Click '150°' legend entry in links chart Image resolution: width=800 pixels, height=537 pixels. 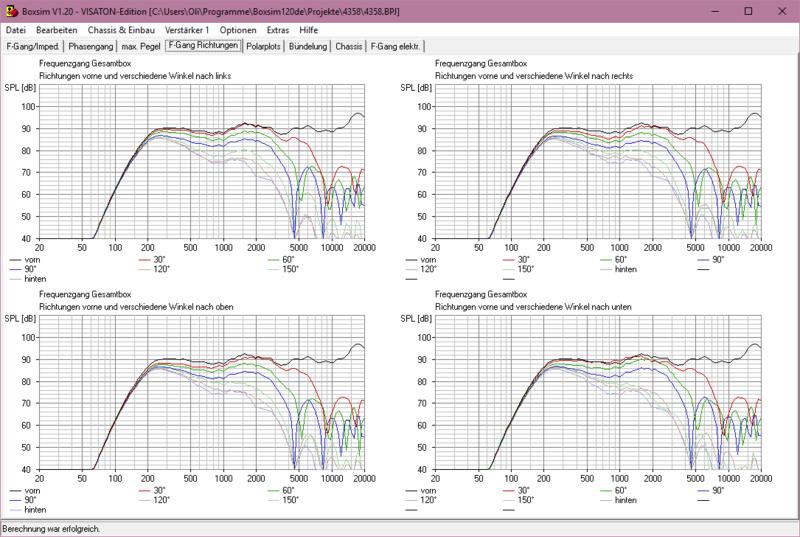tap(283, 269)
